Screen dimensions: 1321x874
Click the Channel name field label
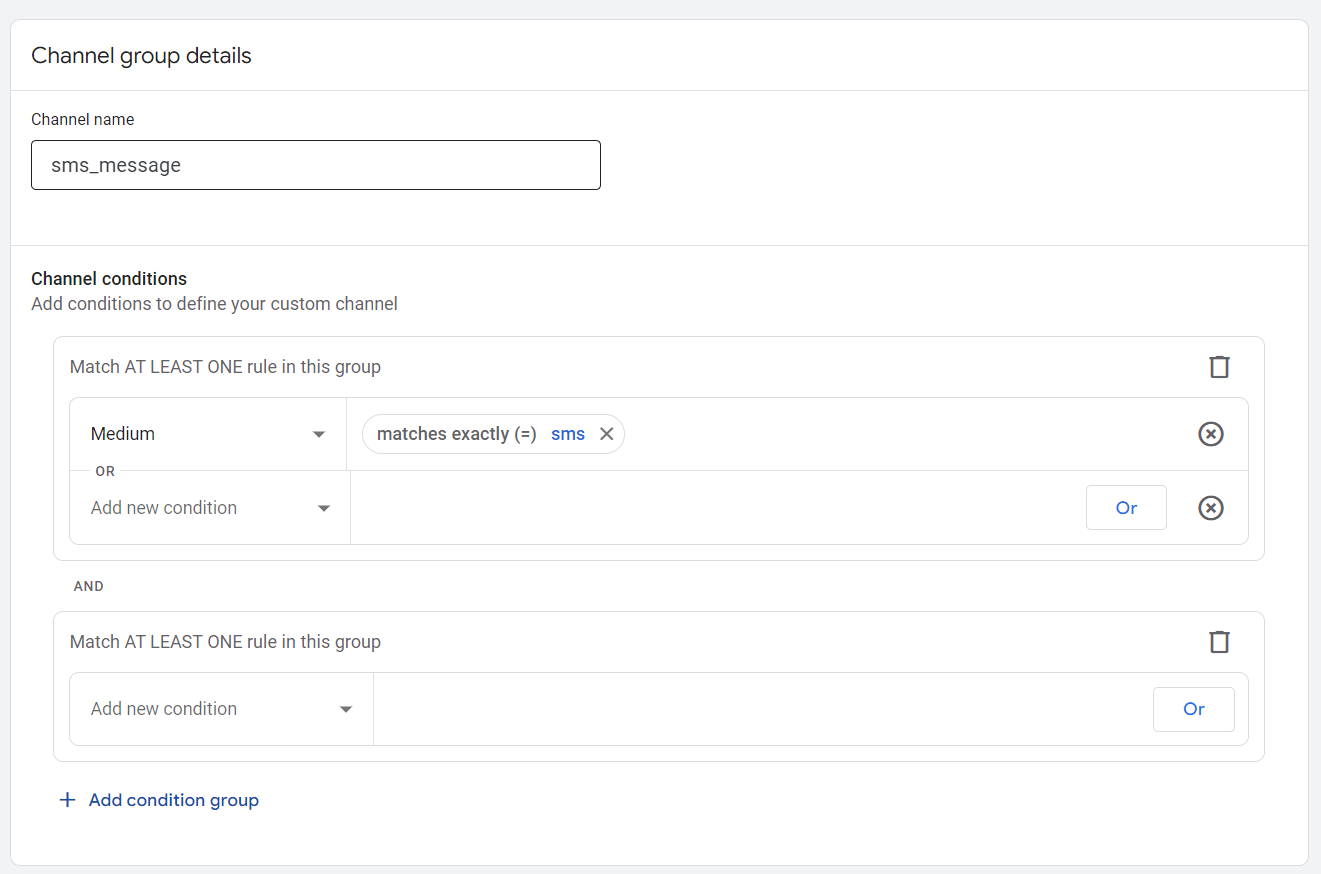point(83,119)
